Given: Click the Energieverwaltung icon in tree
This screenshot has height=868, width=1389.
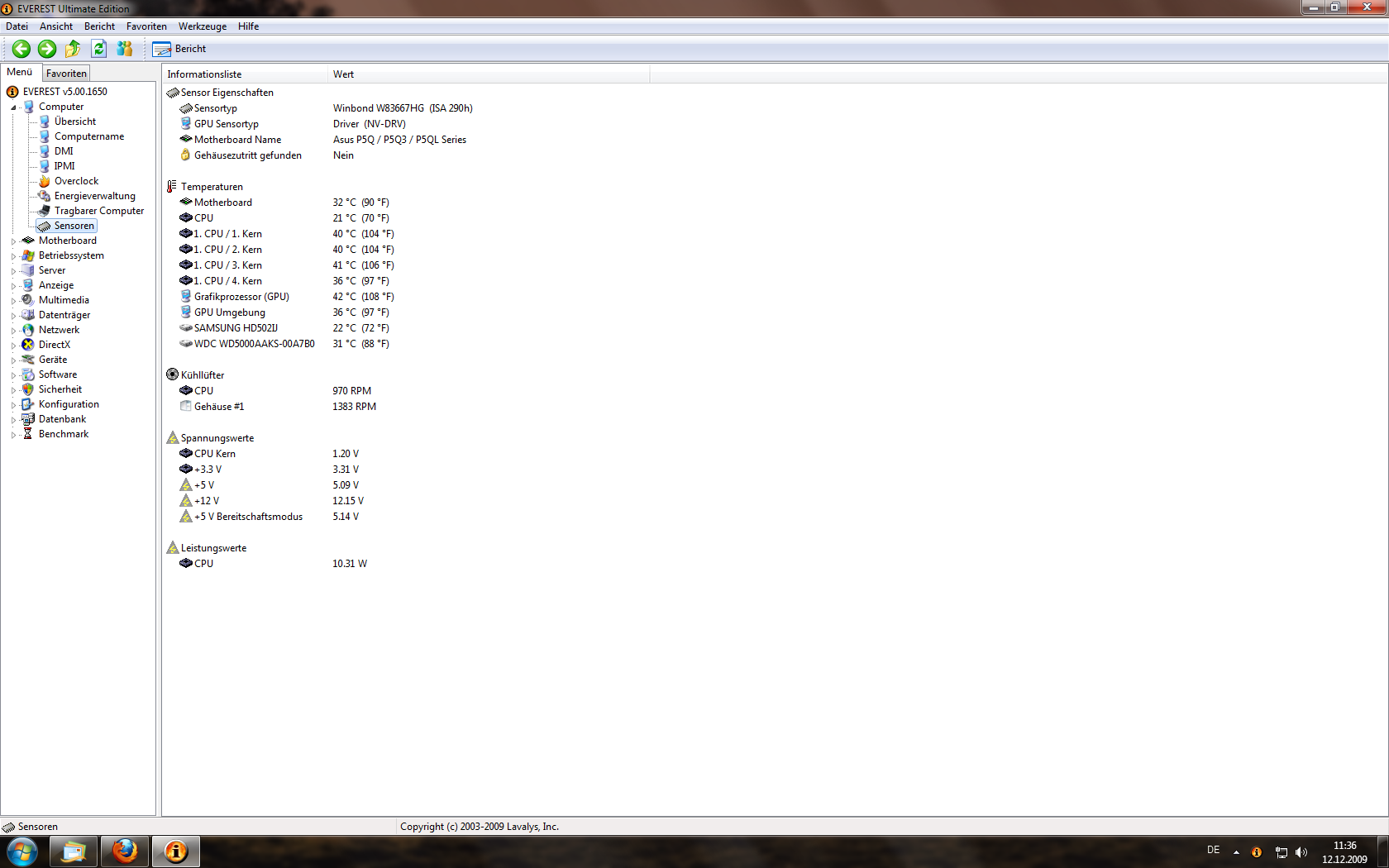Looking at the screenshot, I should point(45,196).
